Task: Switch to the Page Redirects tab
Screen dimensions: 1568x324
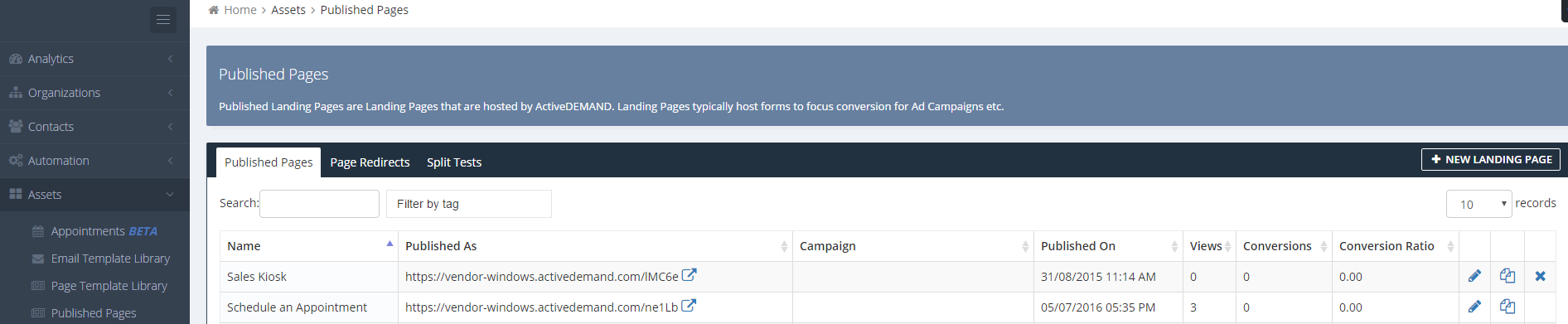Action: [x=370, y=162]
